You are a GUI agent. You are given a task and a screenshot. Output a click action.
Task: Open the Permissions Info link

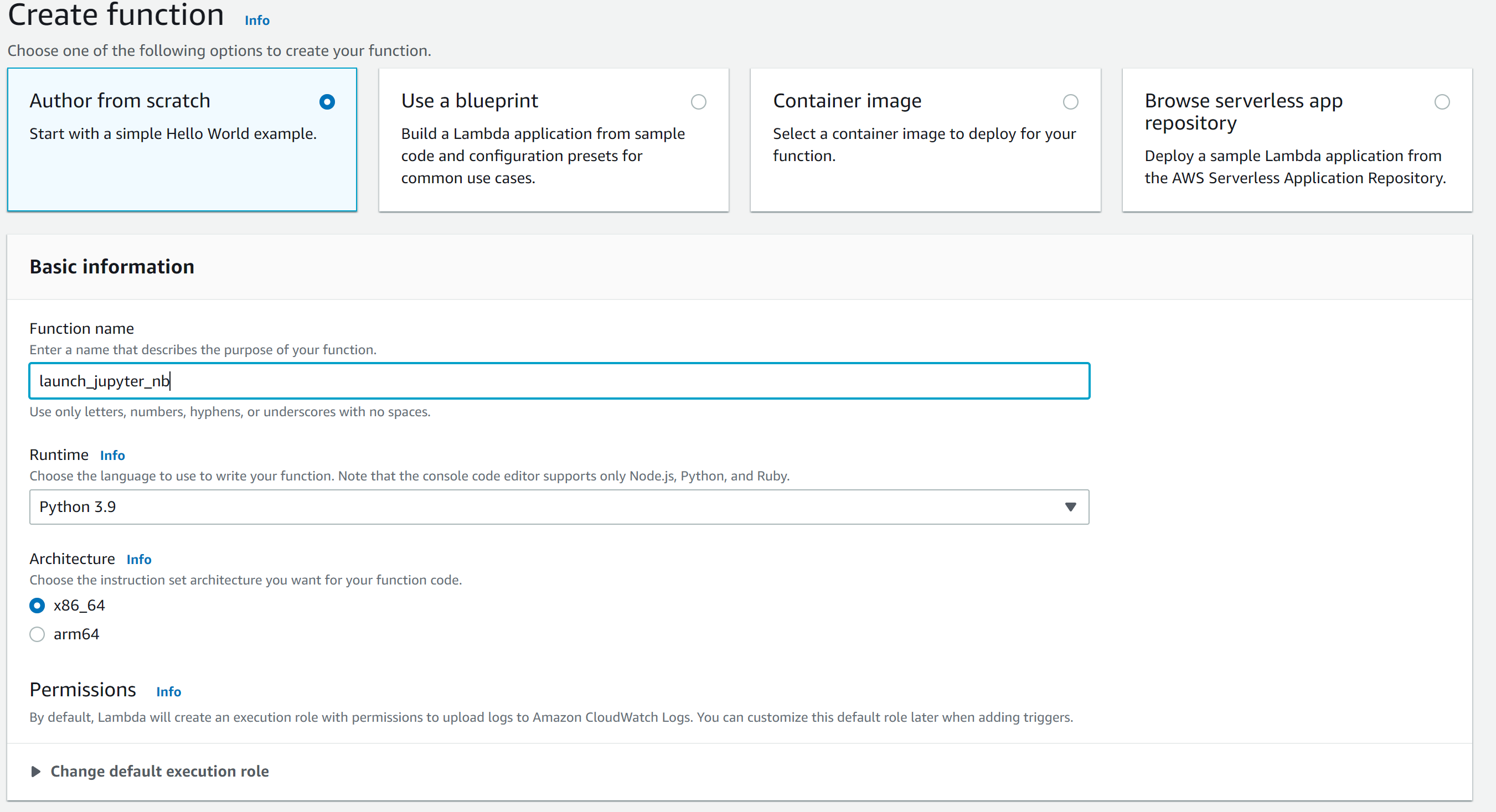tap(168, 691)
